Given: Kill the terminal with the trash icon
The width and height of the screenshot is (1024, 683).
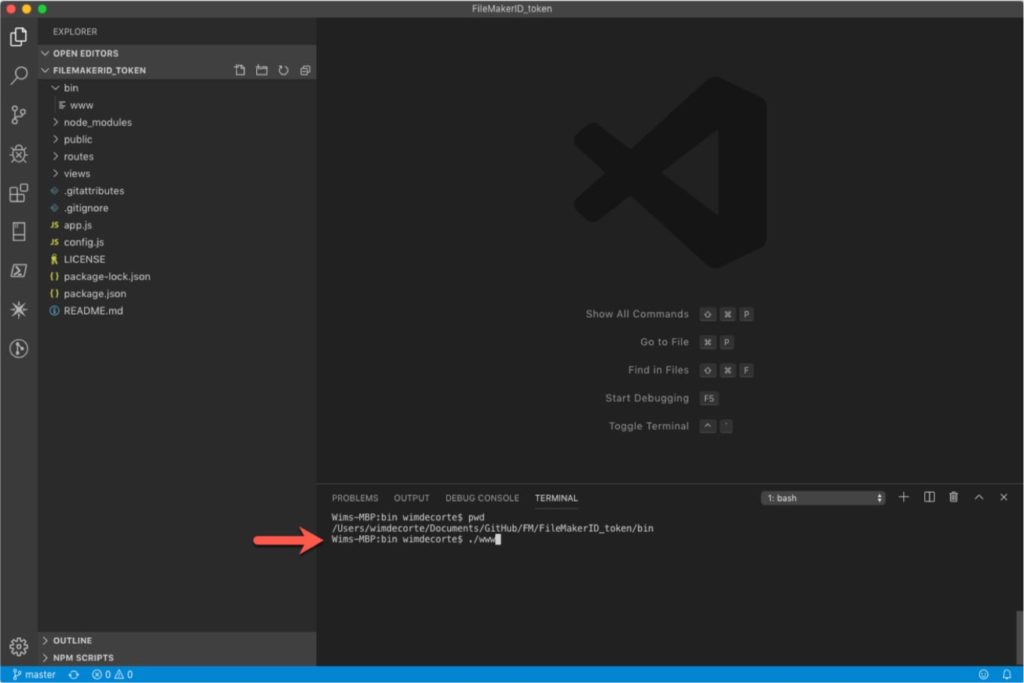Looking at the screenshot, I should [953, 497].
